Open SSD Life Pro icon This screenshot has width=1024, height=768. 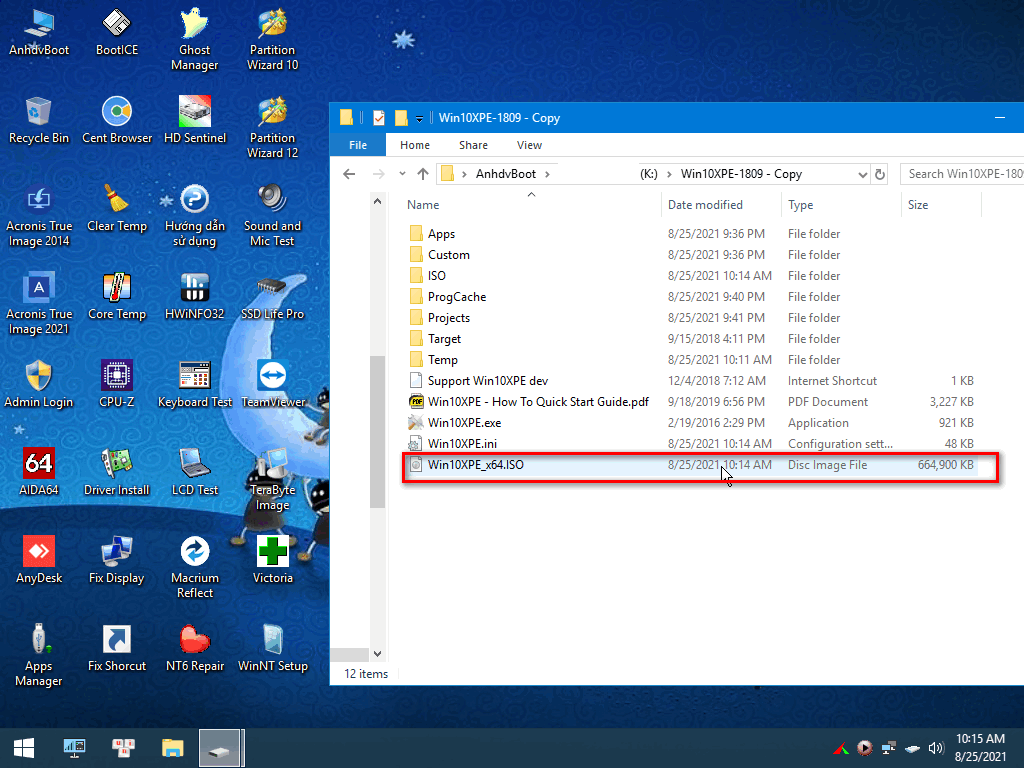point(272,297)
